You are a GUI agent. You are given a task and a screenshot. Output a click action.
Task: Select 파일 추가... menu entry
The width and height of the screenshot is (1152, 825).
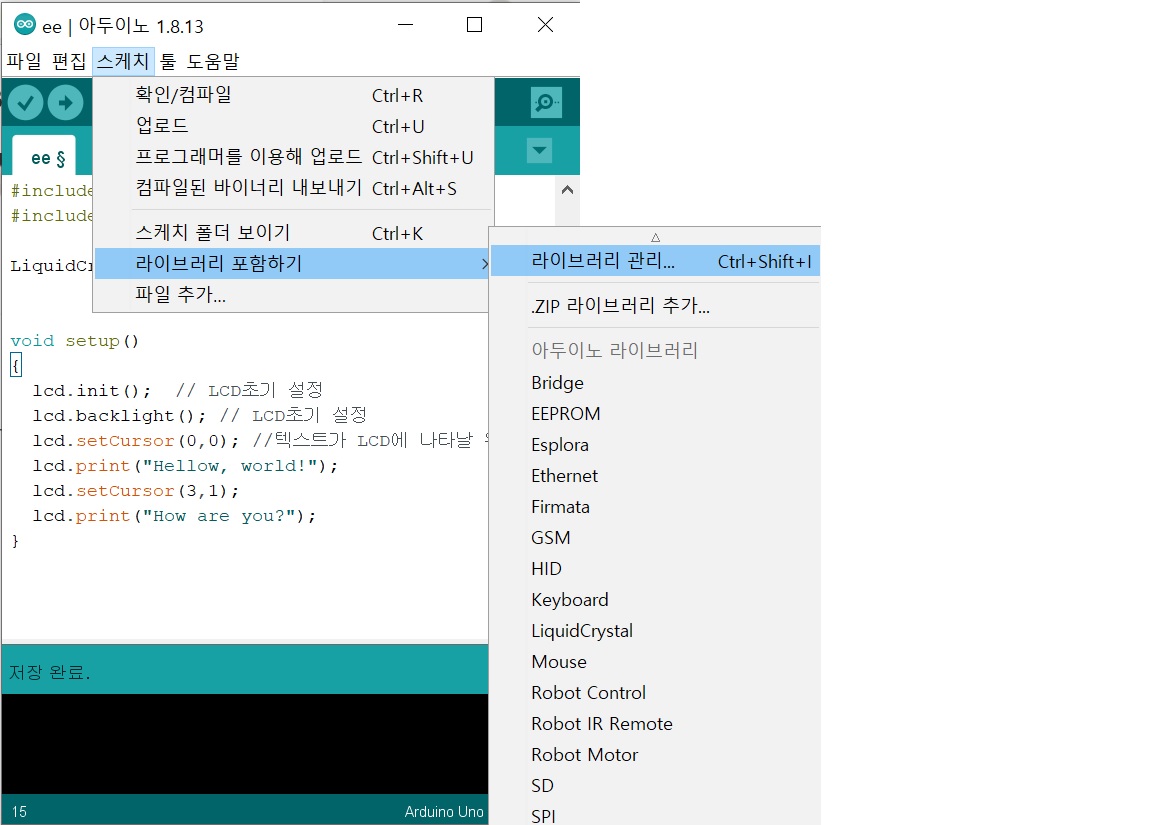pyautogui.click(x=292, y=295)
